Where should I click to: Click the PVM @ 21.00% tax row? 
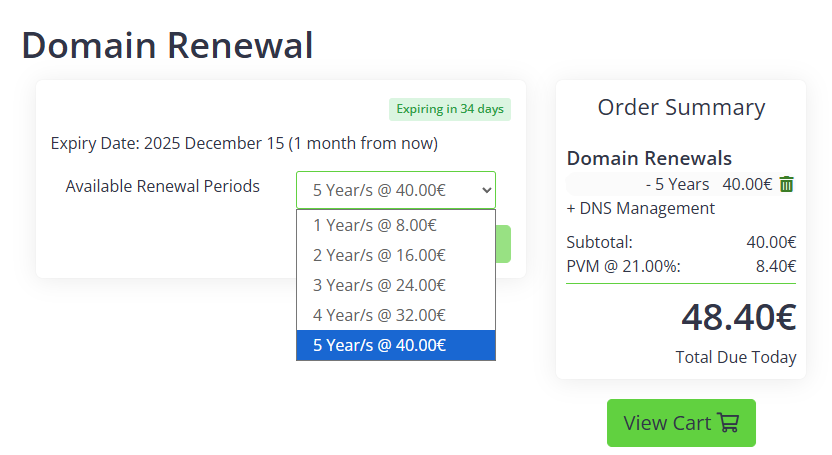click(680, 266)
